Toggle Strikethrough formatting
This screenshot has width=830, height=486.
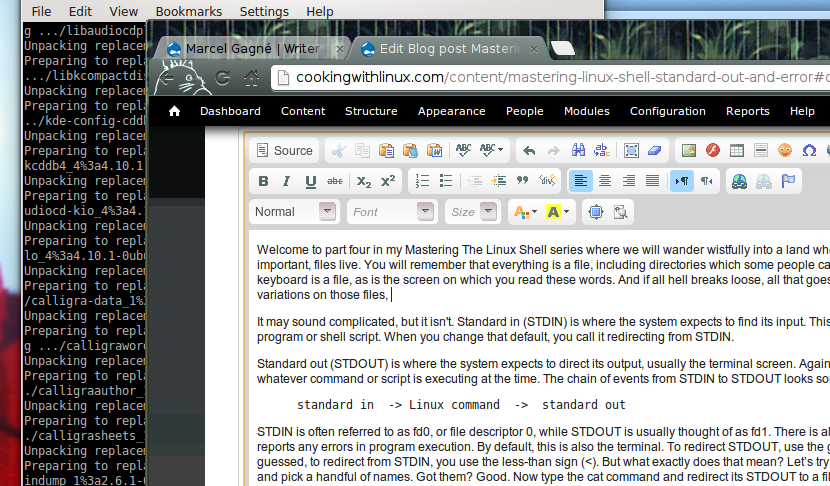335,181
